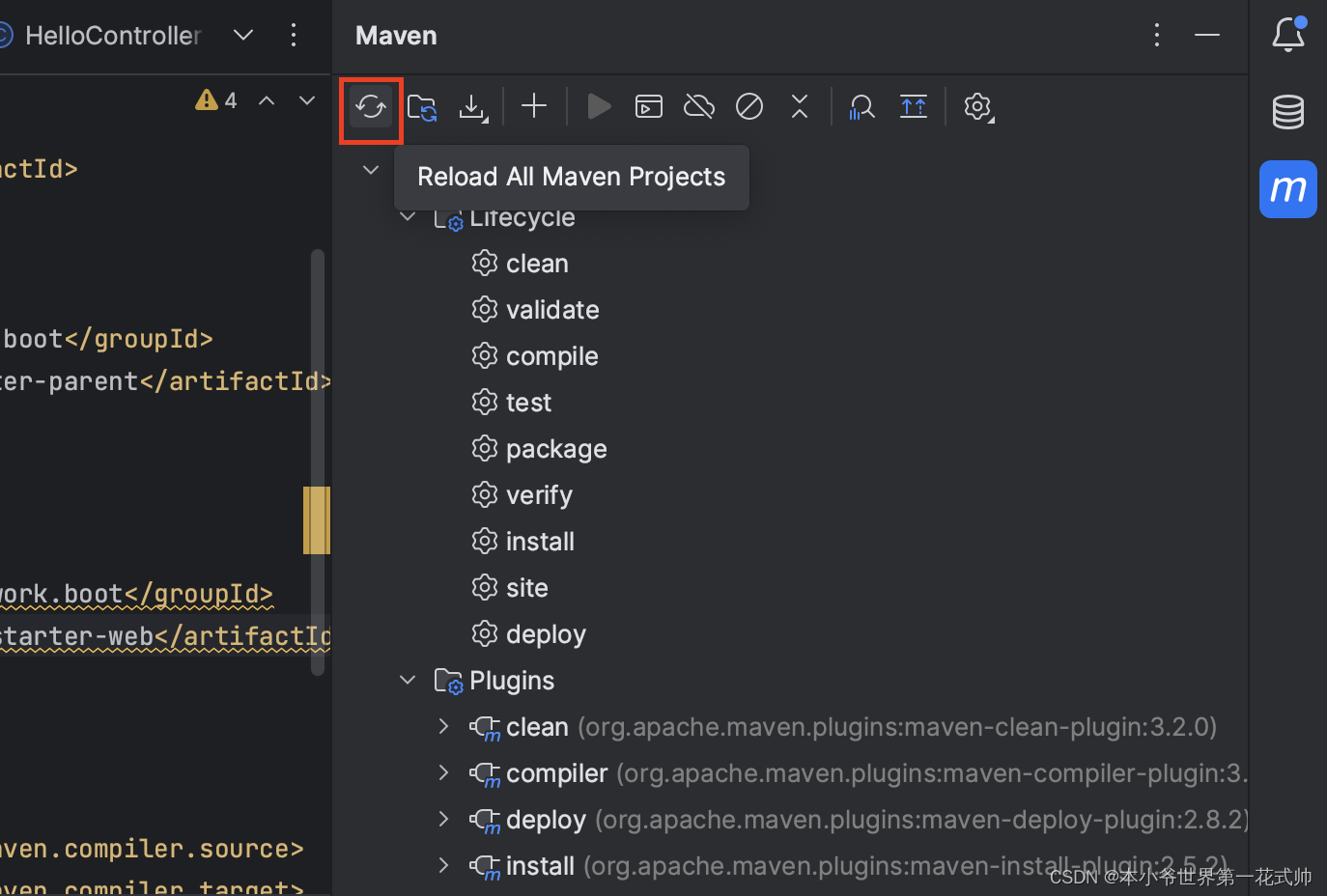Click the yellow warning stripe marker
The height and width of the screenshot is (896, 1327).
(x=317, y=520)
